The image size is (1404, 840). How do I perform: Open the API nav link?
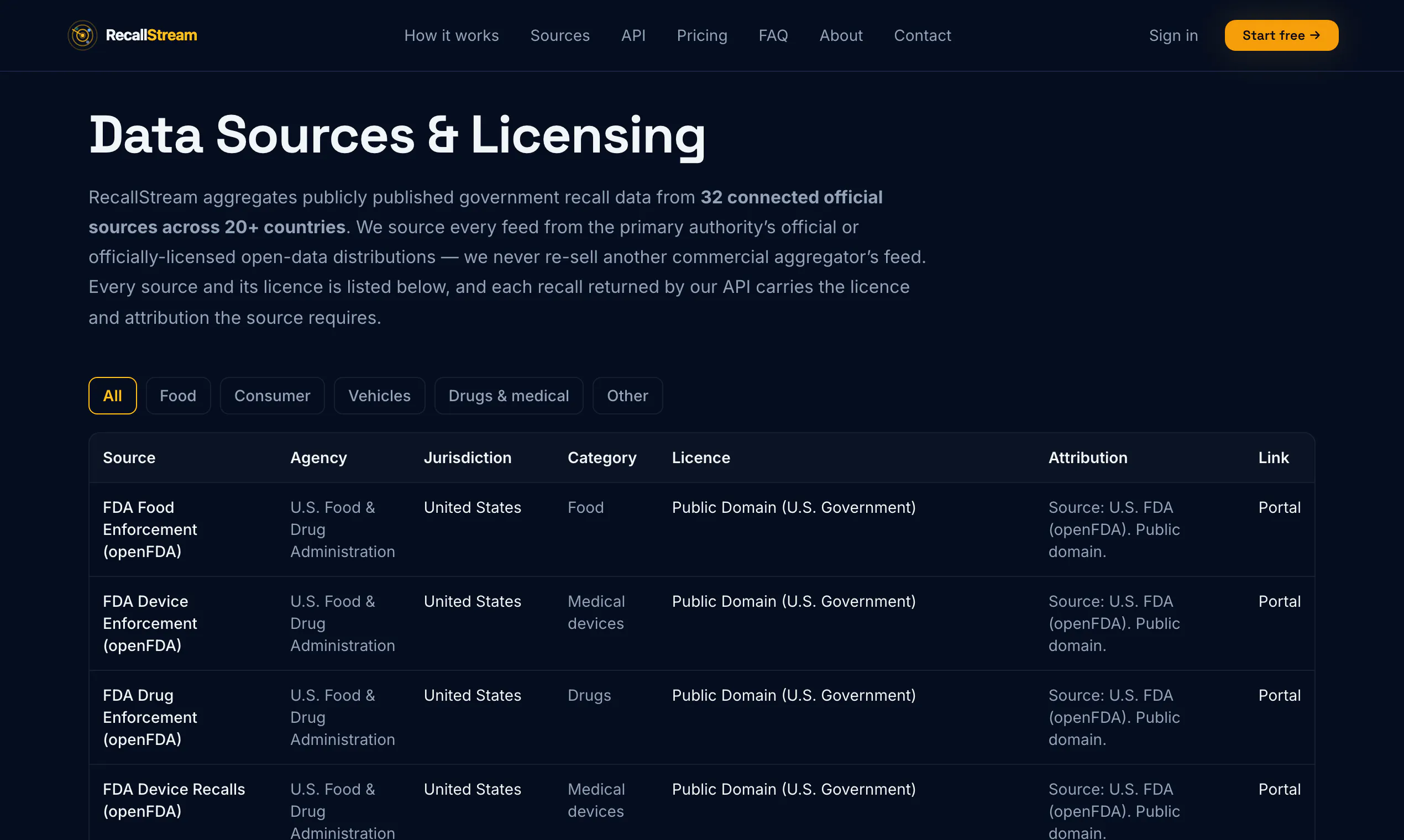[633, 35]
